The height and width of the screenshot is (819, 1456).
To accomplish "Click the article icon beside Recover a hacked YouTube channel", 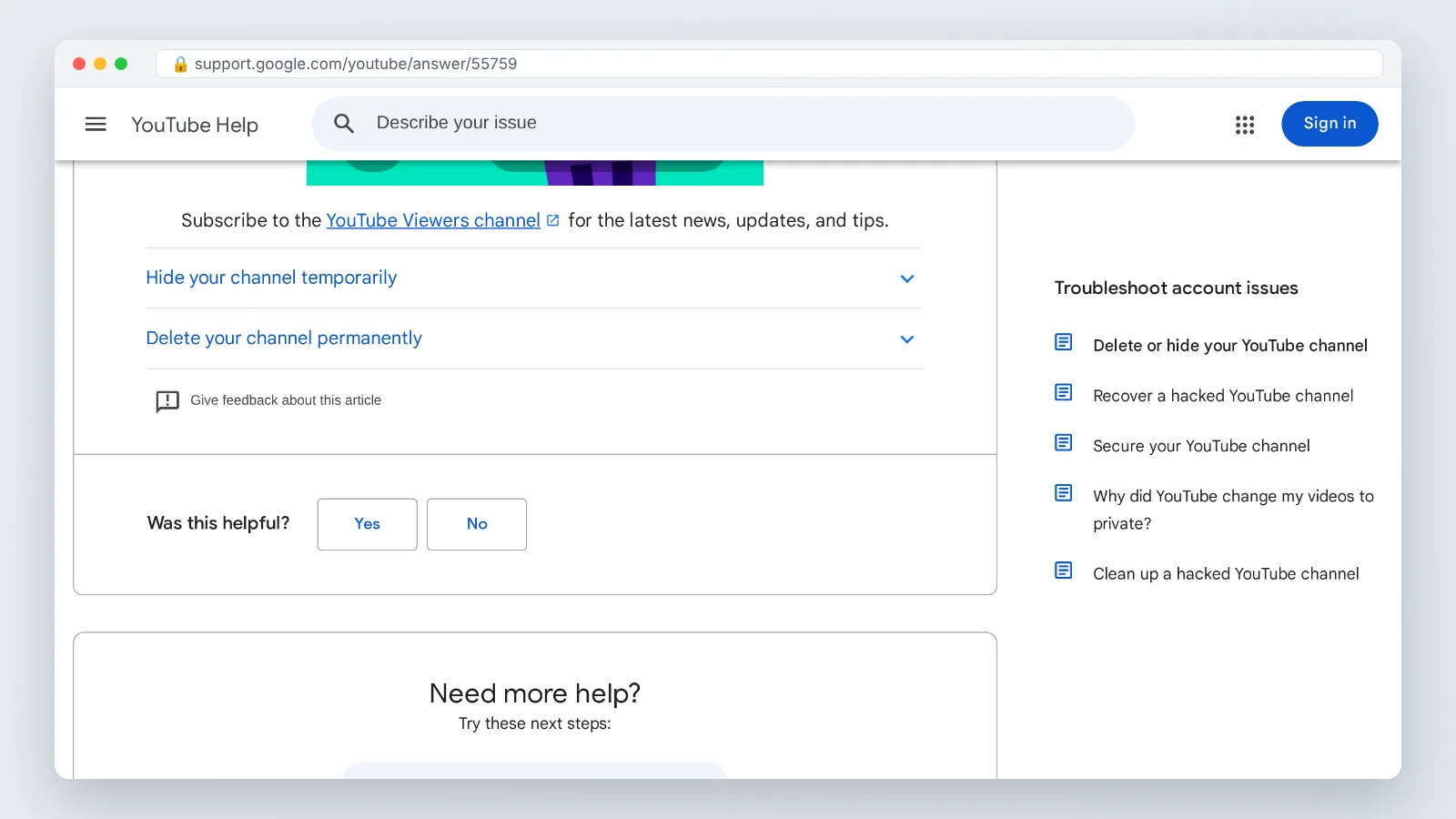I will (1063, 392).
